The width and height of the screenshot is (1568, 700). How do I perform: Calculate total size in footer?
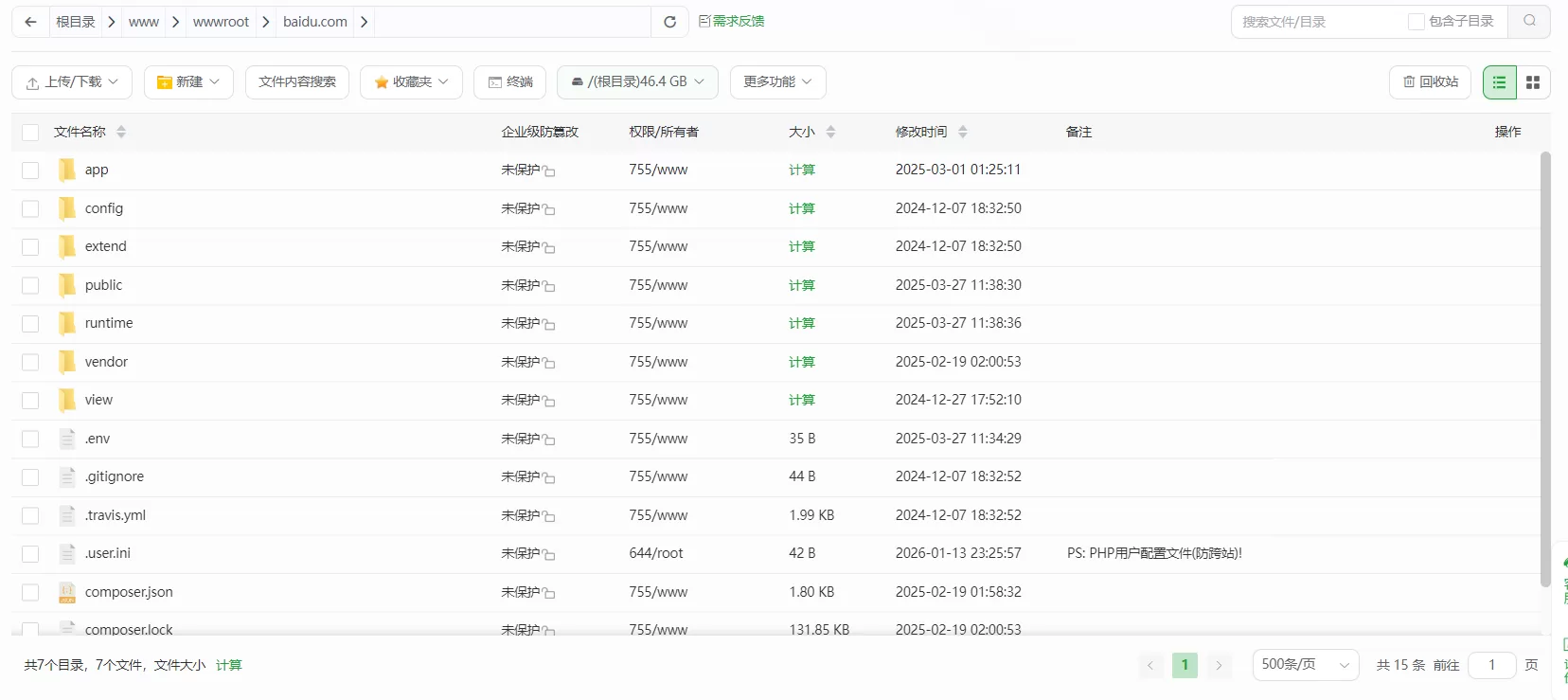coord(229,665)
